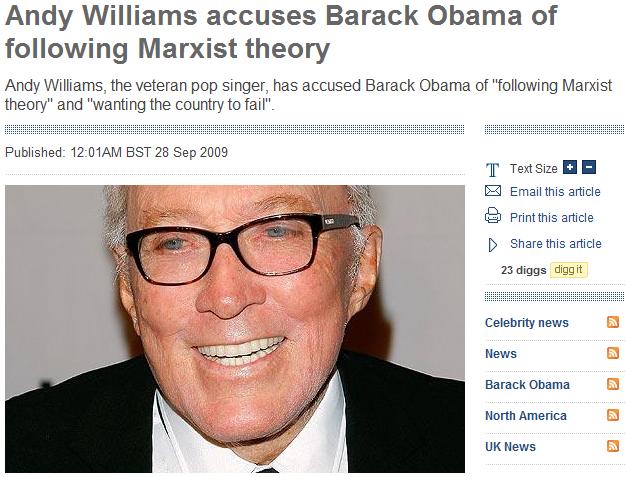Click the printer icon
Screen dimensions: 627x477
pos(493,216)
